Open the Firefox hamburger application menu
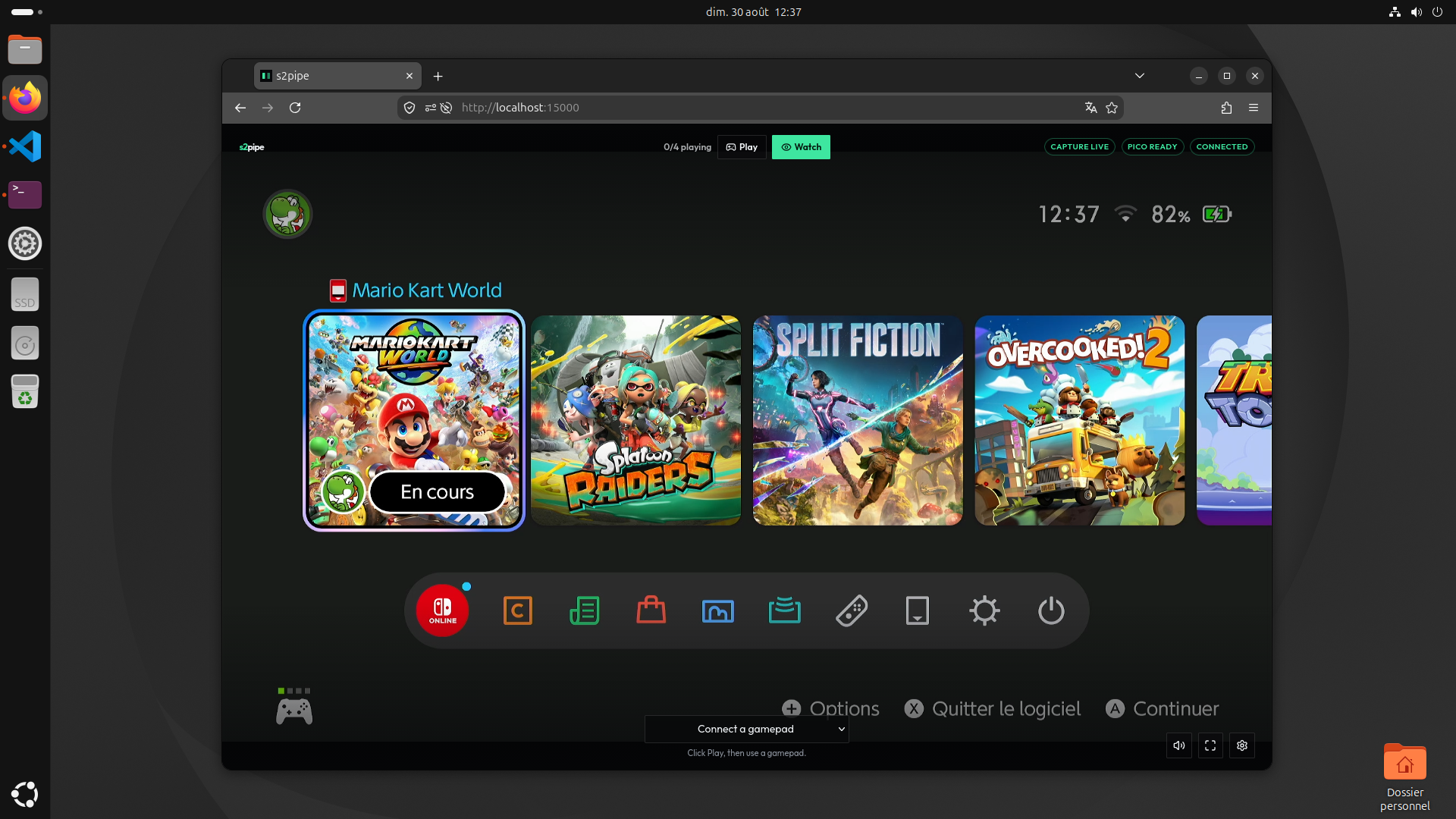This screenshot has height=819, width=1456. [1254, 108]
